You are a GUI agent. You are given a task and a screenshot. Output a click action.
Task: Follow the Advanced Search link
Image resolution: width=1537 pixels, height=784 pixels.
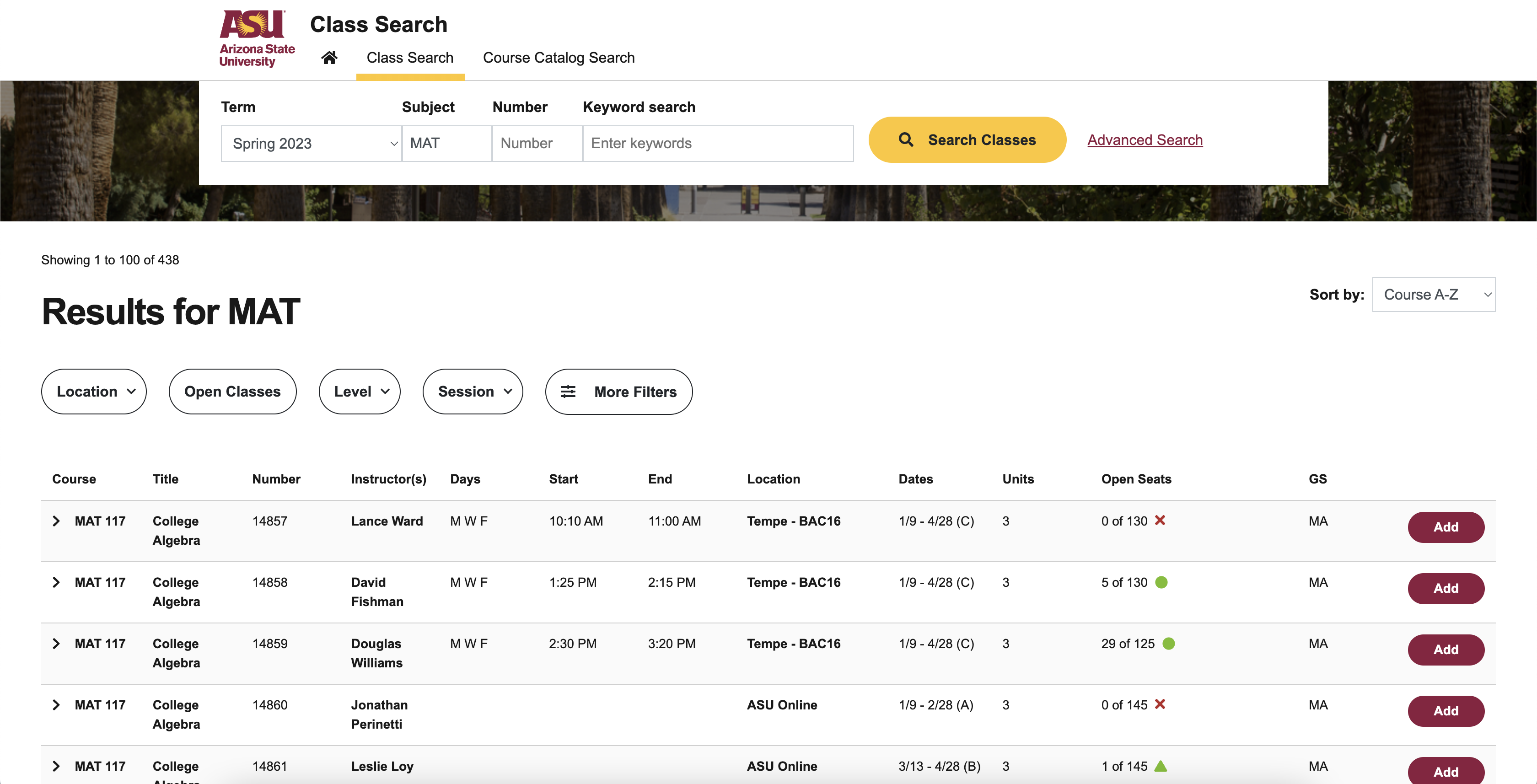point(1145,140)
